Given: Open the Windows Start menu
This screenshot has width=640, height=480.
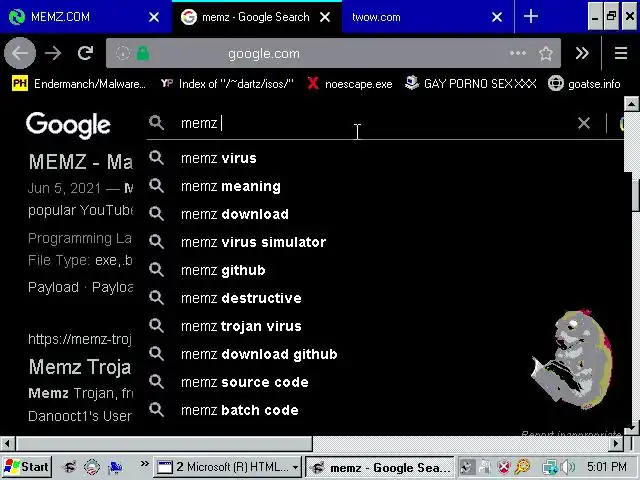Looking at the screenshot, I should [x=26, y=467].
